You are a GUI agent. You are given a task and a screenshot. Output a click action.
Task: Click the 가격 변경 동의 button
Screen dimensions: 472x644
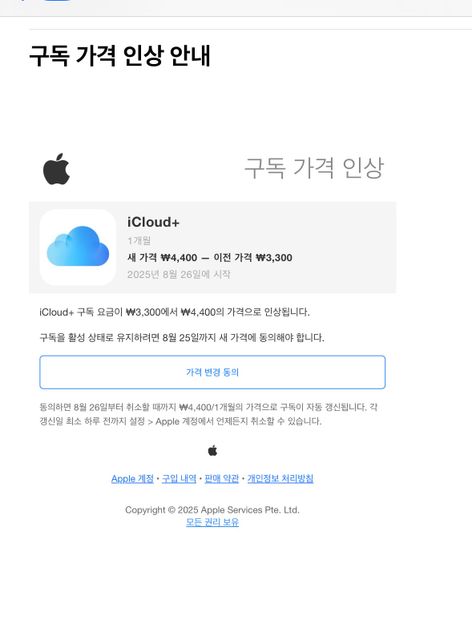click(212, 372)
